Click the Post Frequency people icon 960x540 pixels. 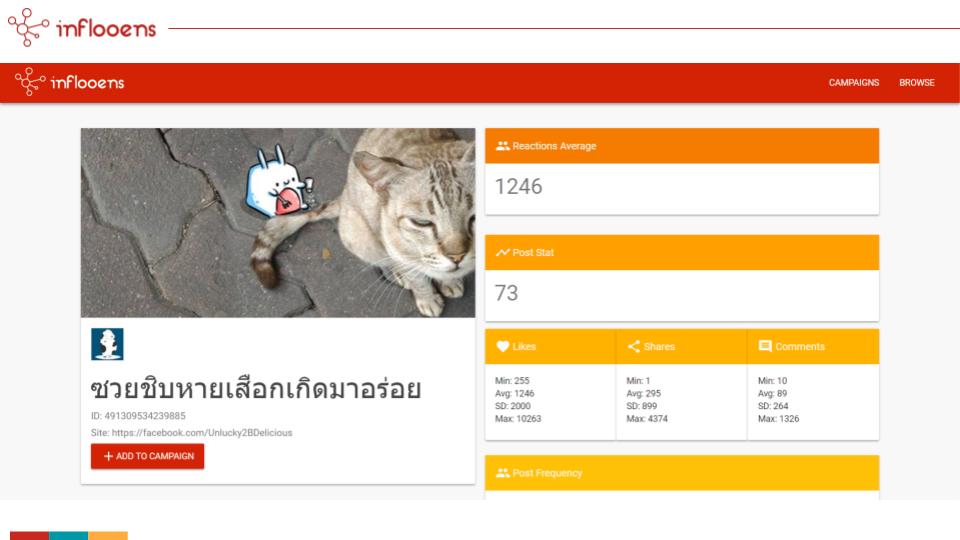[503, 473]
